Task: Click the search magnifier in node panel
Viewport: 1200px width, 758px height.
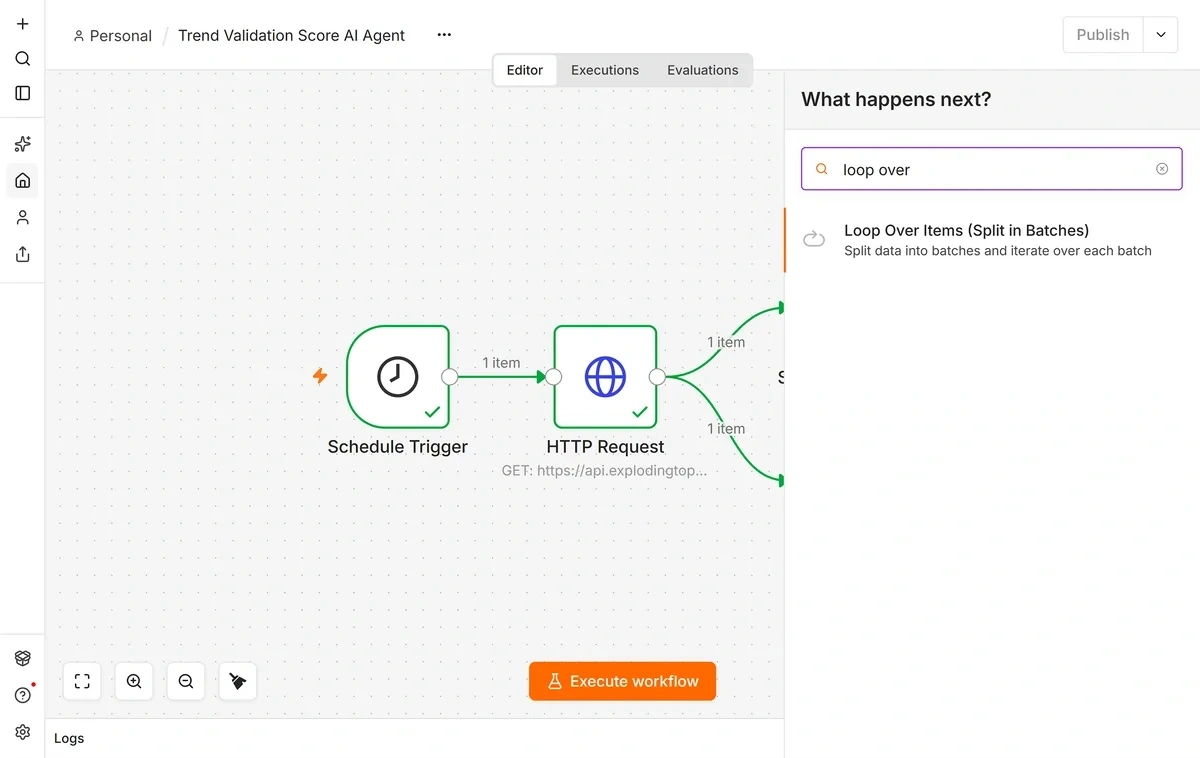Action: tap(822, 170)
